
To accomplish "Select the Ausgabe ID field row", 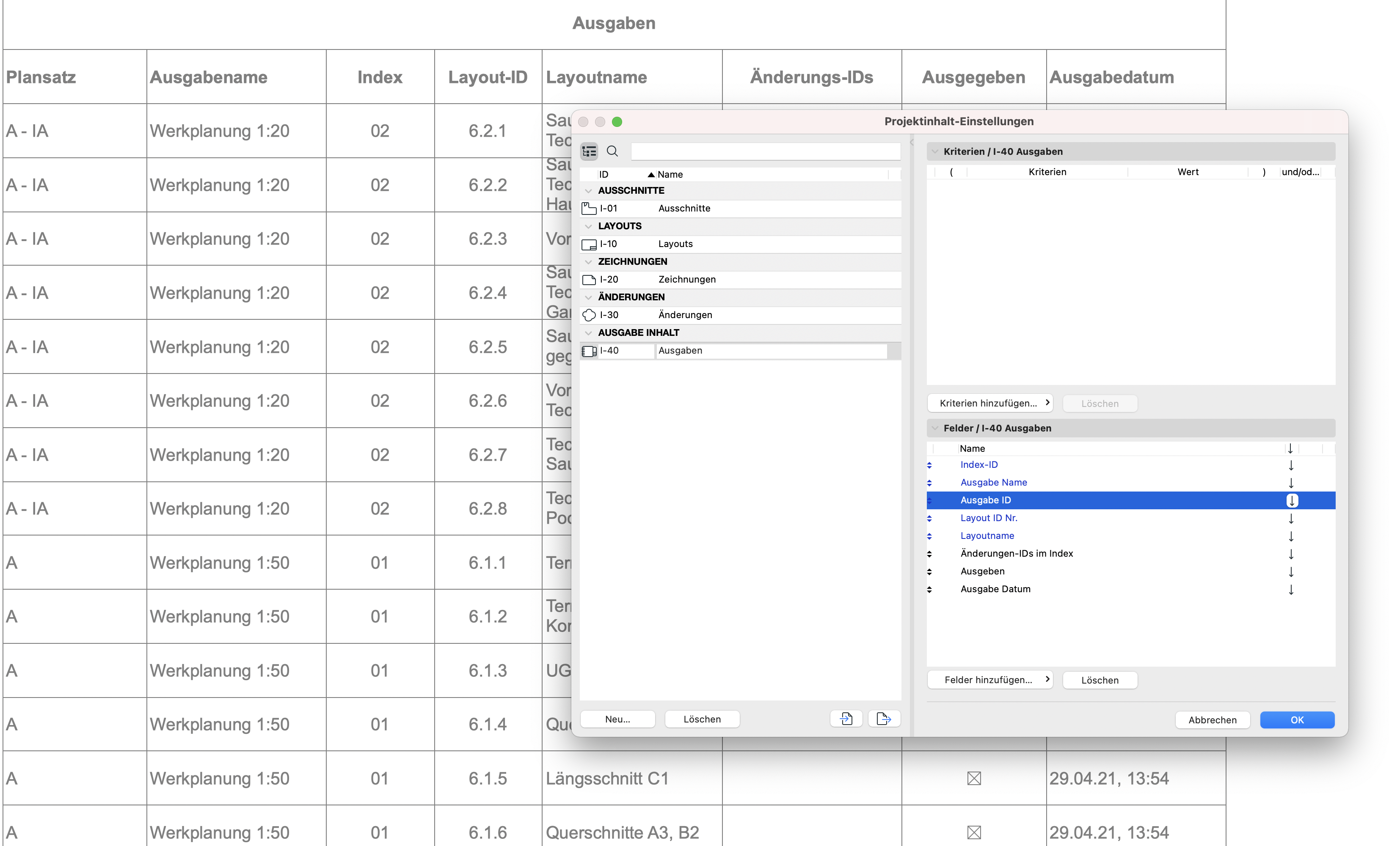I will (1131, 500).
